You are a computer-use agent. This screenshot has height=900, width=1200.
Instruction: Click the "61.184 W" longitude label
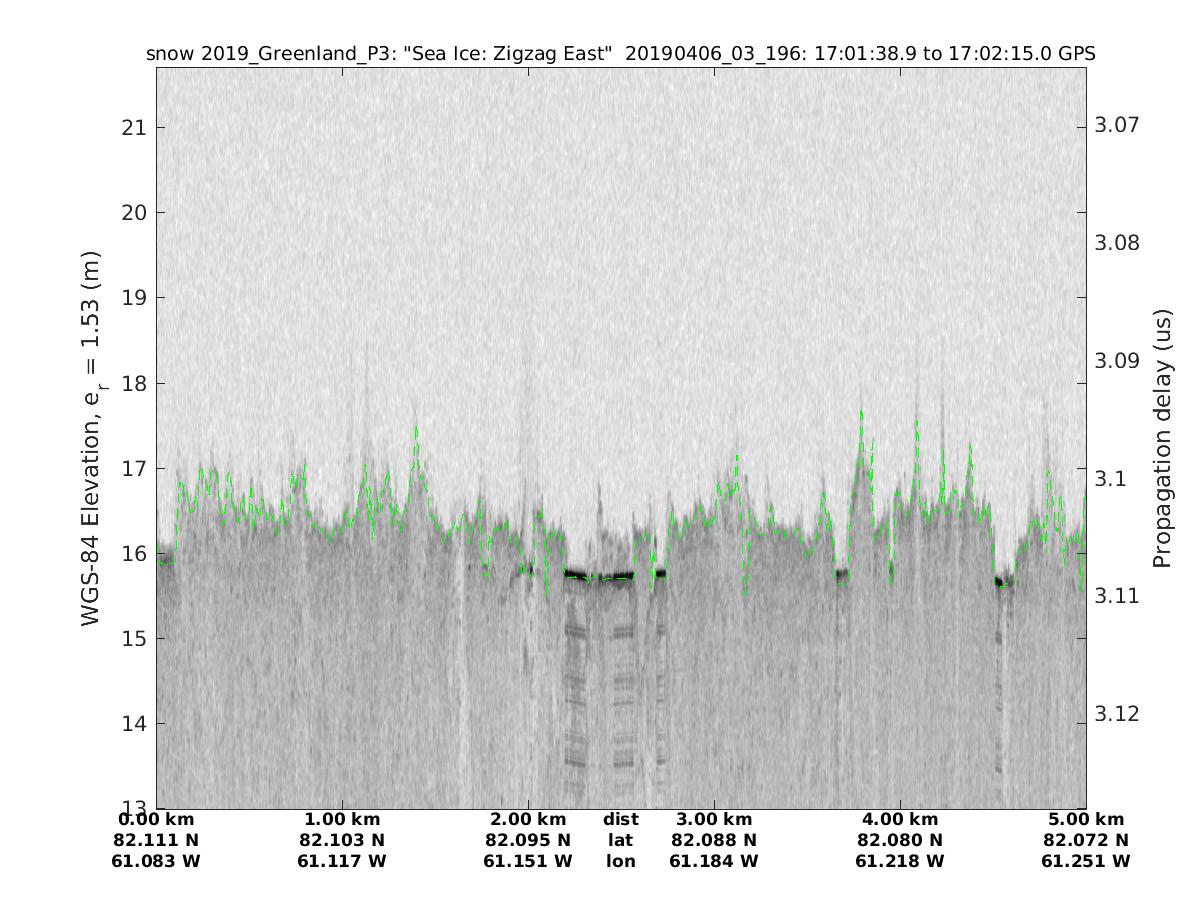pyautogui.click(x=713, y=861)
